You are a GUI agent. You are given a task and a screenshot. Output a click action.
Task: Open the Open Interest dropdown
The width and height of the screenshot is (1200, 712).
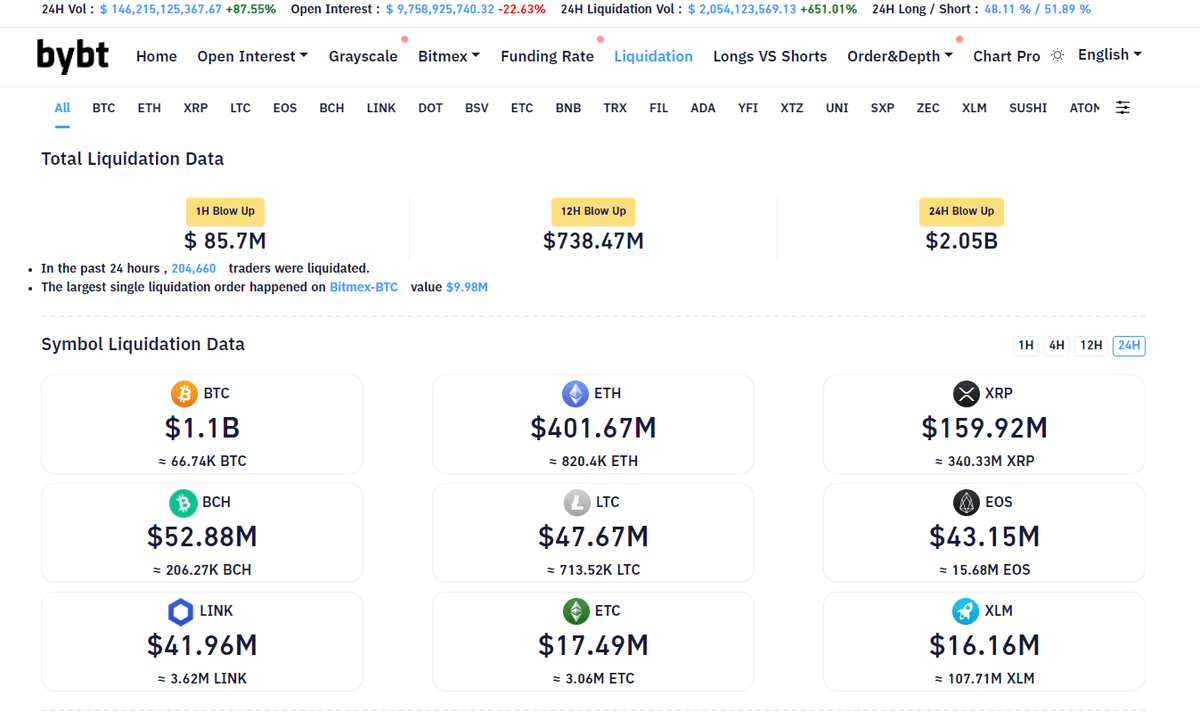click(252, 56)
